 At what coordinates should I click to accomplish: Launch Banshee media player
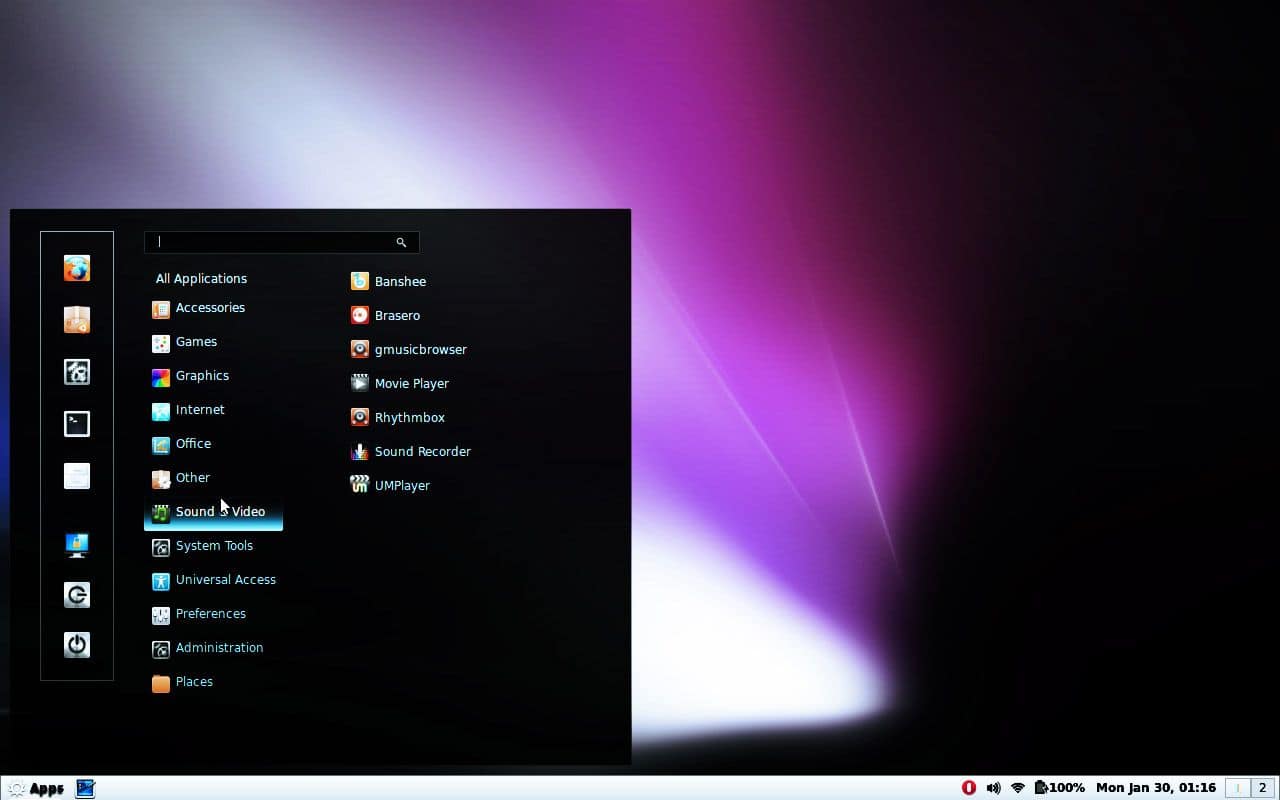400,281
